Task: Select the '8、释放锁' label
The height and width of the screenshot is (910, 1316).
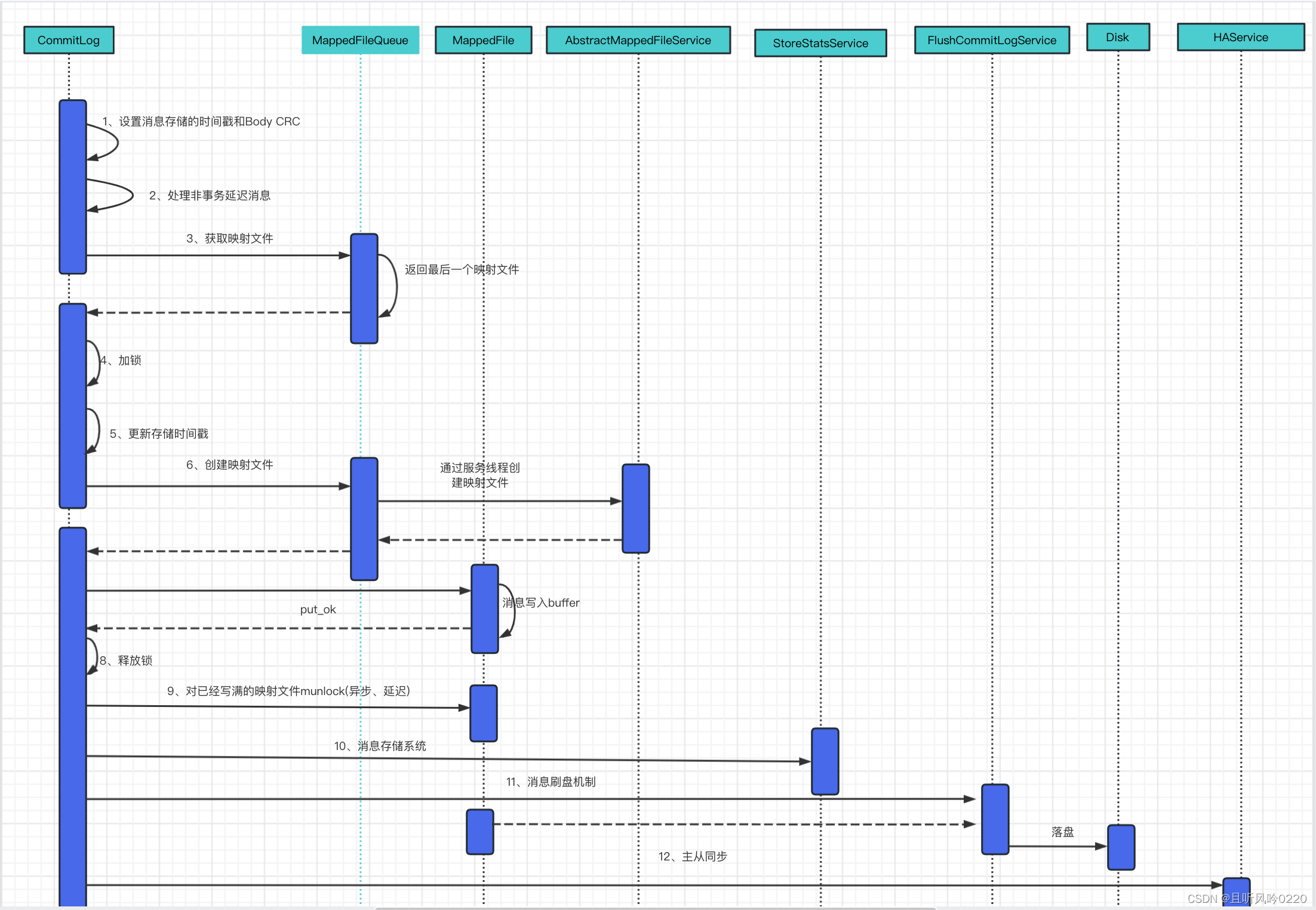Action: coord(126,660)
